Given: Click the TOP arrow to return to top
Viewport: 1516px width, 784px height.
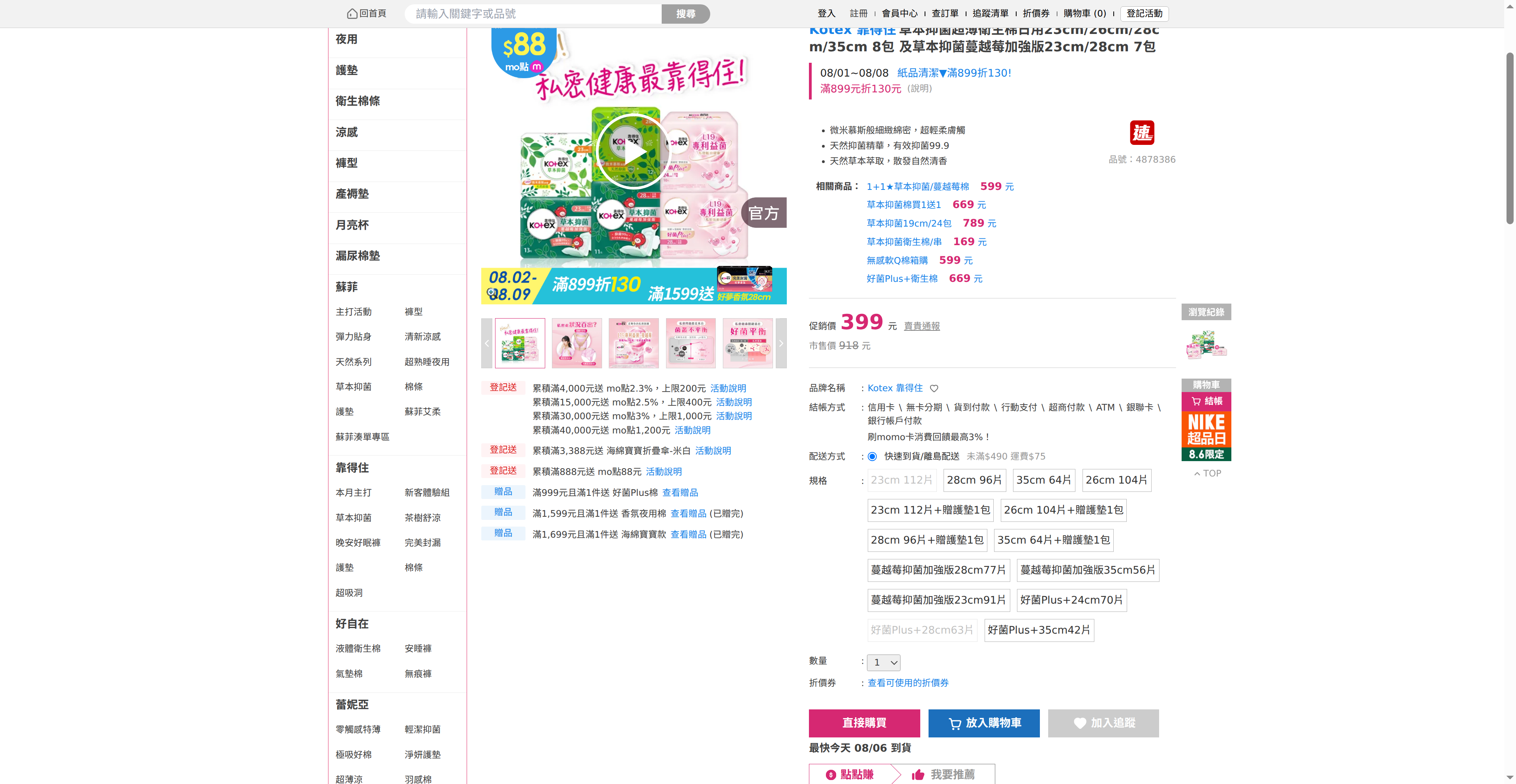Looking at the screenshot, I should pyautogui.click(x=1207, y=473).
